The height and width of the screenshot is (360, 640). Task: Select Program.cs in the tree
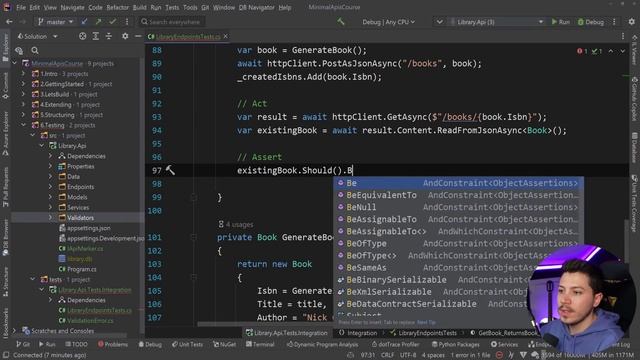[x=81, y=269]
